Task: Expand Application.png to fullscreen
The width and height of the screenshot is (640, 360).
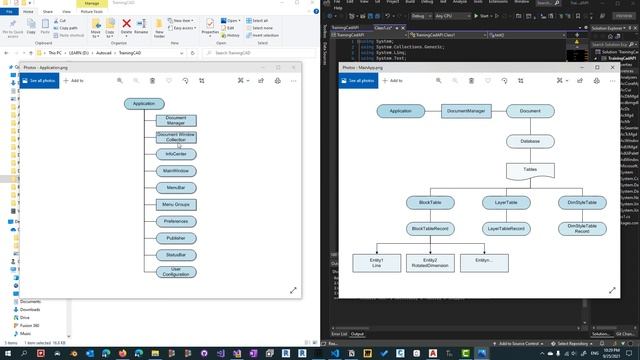Action: (293, 290)
